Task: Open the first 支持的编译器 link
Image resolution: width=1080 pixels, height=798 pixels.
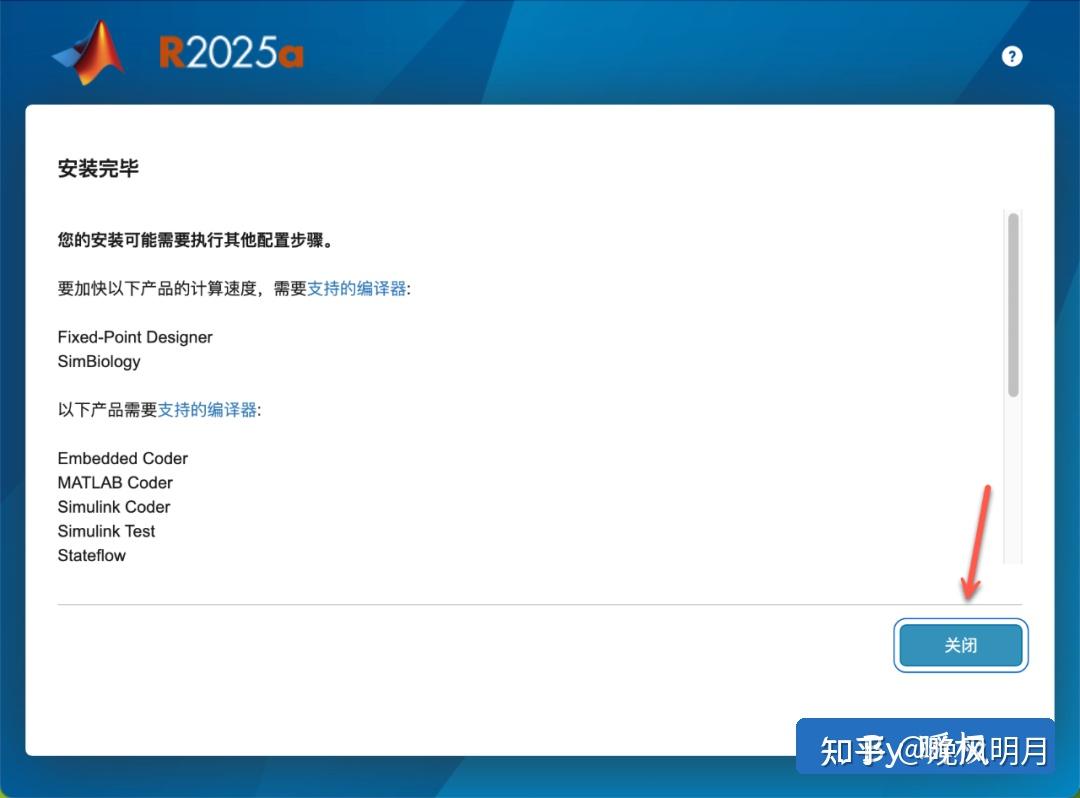Action: (x=356, y=288)
